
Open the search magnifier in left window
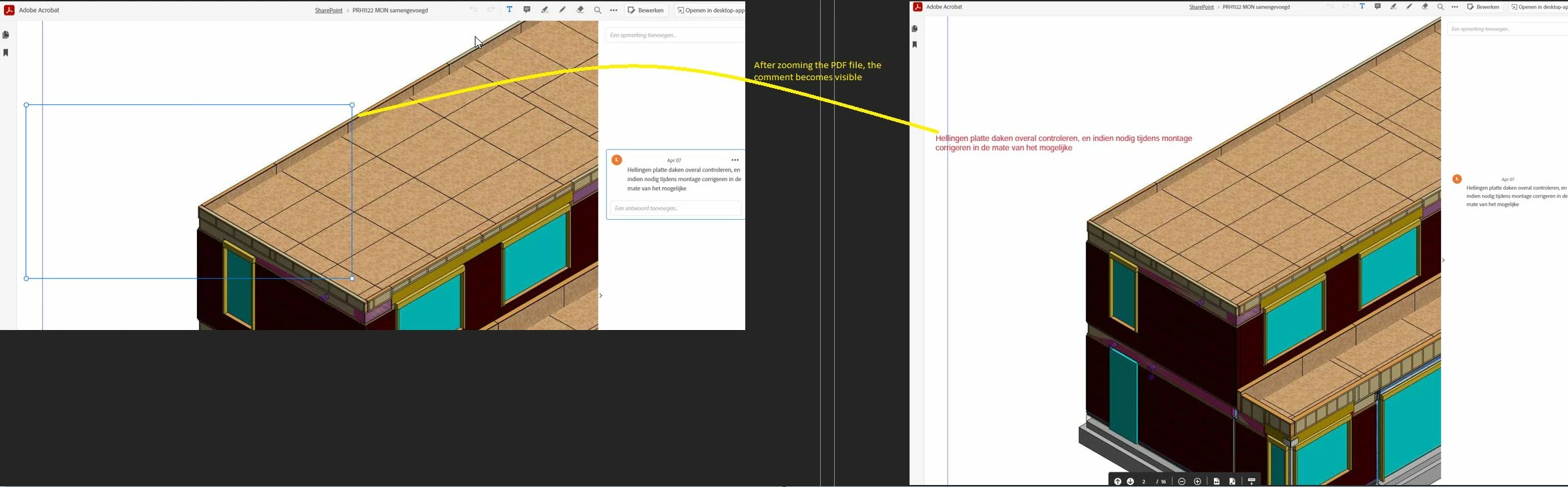(x=598, y=10)
